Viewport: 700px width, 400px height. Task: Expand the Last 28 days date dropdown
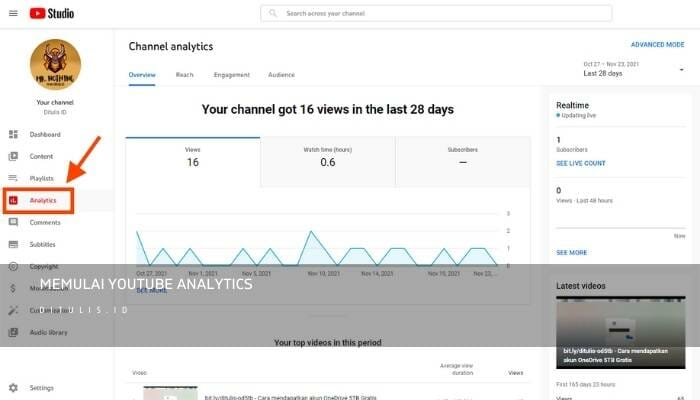[633, 69]
